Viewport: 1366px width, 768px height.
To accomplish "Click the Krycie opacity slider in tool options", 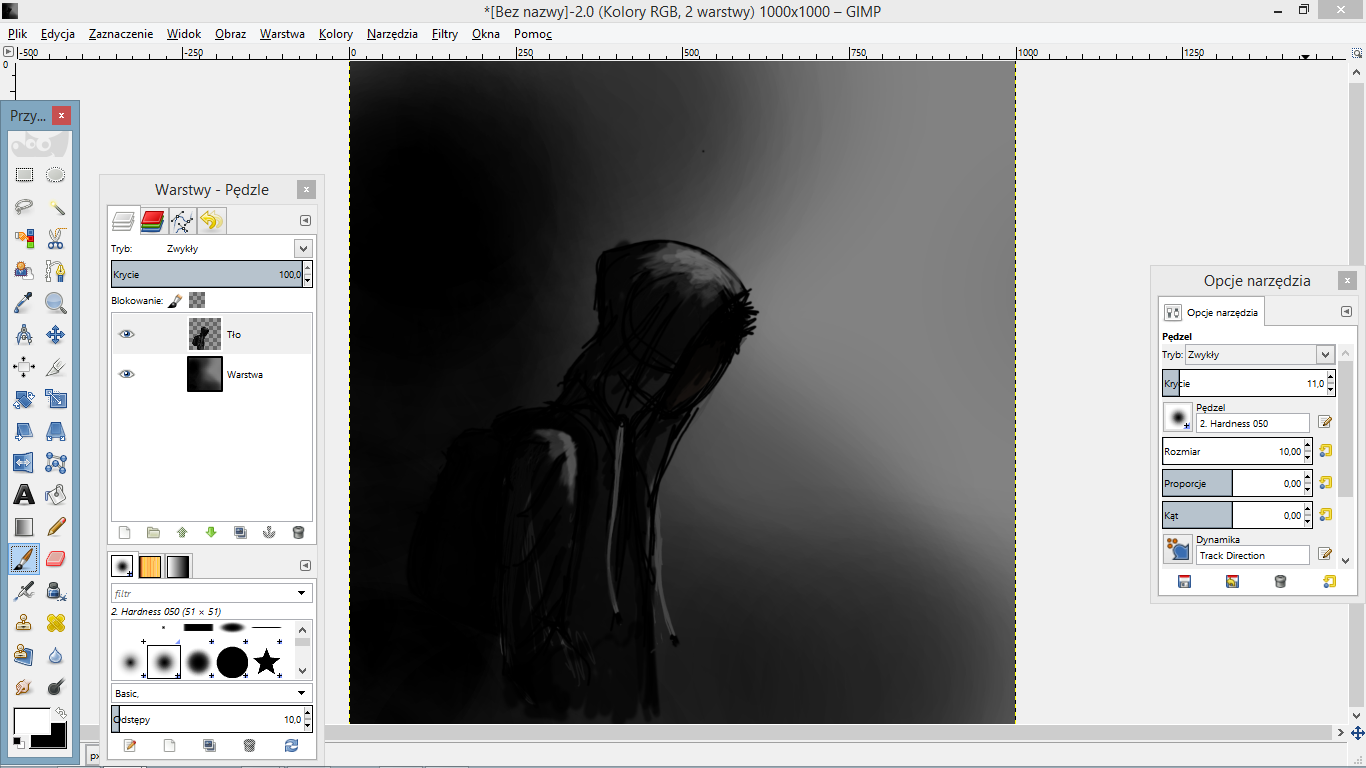I will pyautogui.click(x=1240, y=383).
